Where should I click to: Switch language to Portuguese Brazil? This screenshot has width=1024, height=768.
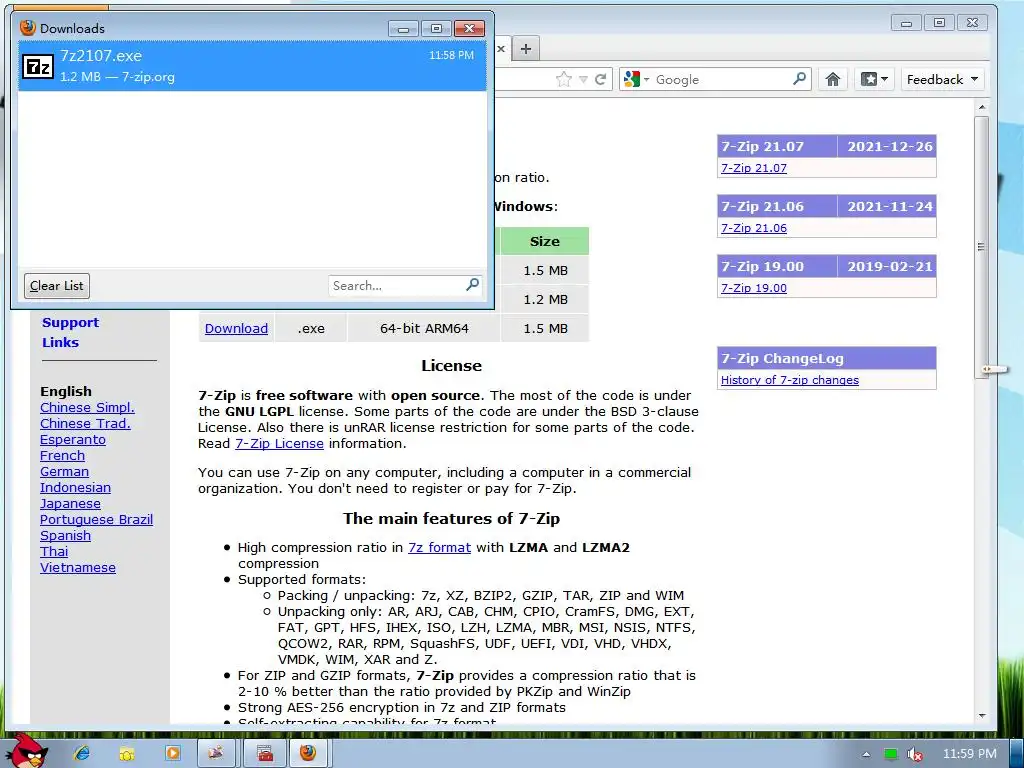(96, 519)
